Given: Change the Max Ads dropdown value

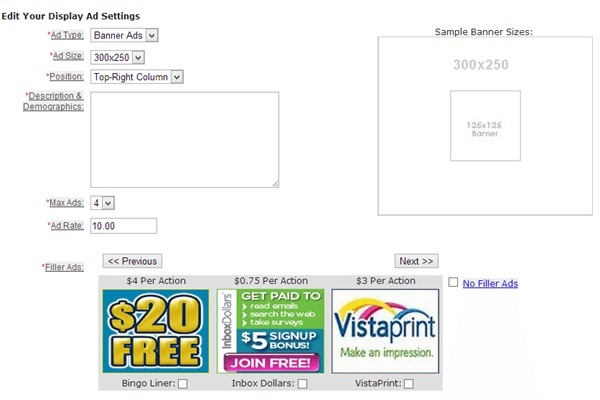Looking at the screenshot, I should [x=102, y=203].
